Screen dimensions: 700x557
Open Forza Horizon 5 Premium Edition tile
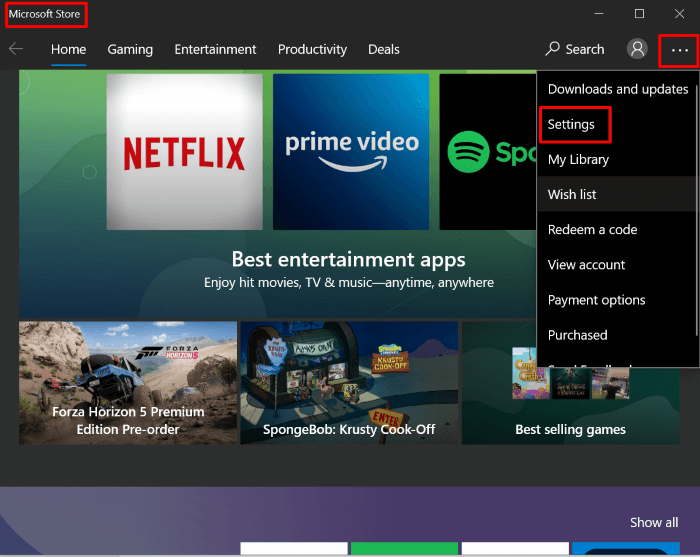(128, 382)
